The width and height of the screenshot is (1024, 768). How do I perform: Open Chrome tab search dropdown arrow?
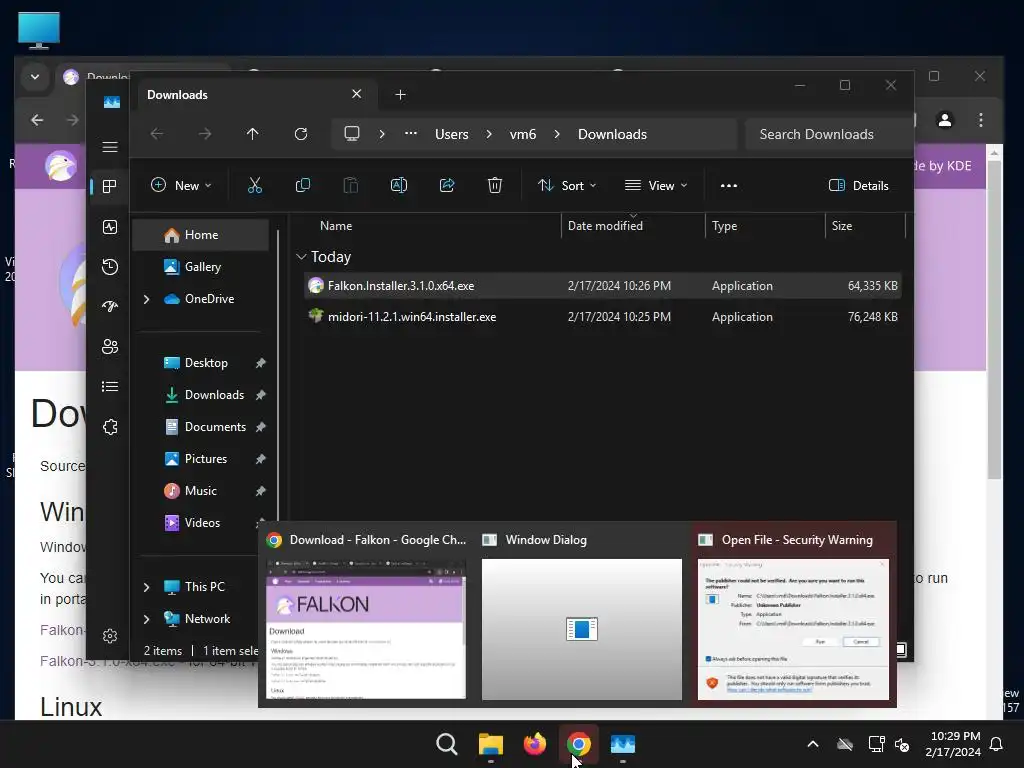pyautogui.click(x=35, y=77)
